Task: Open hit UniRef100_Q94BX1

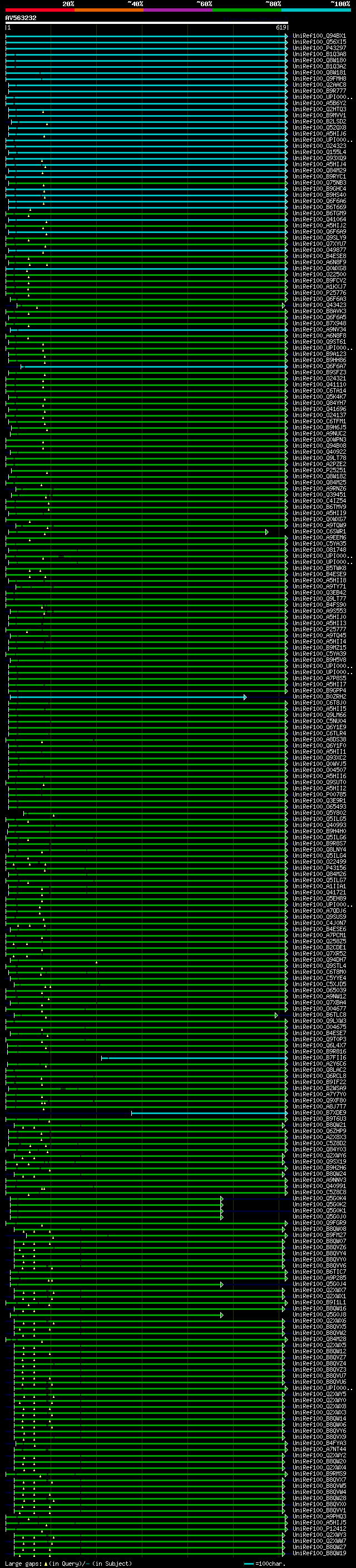Action: [319, 37]
